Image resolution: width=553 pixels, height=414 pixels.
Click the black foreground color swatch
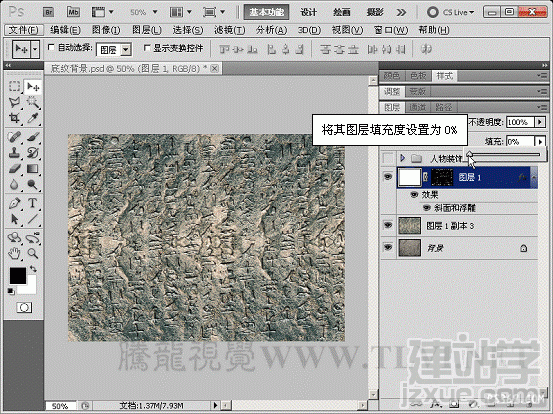pyautogui.click(x=18, y=275)
